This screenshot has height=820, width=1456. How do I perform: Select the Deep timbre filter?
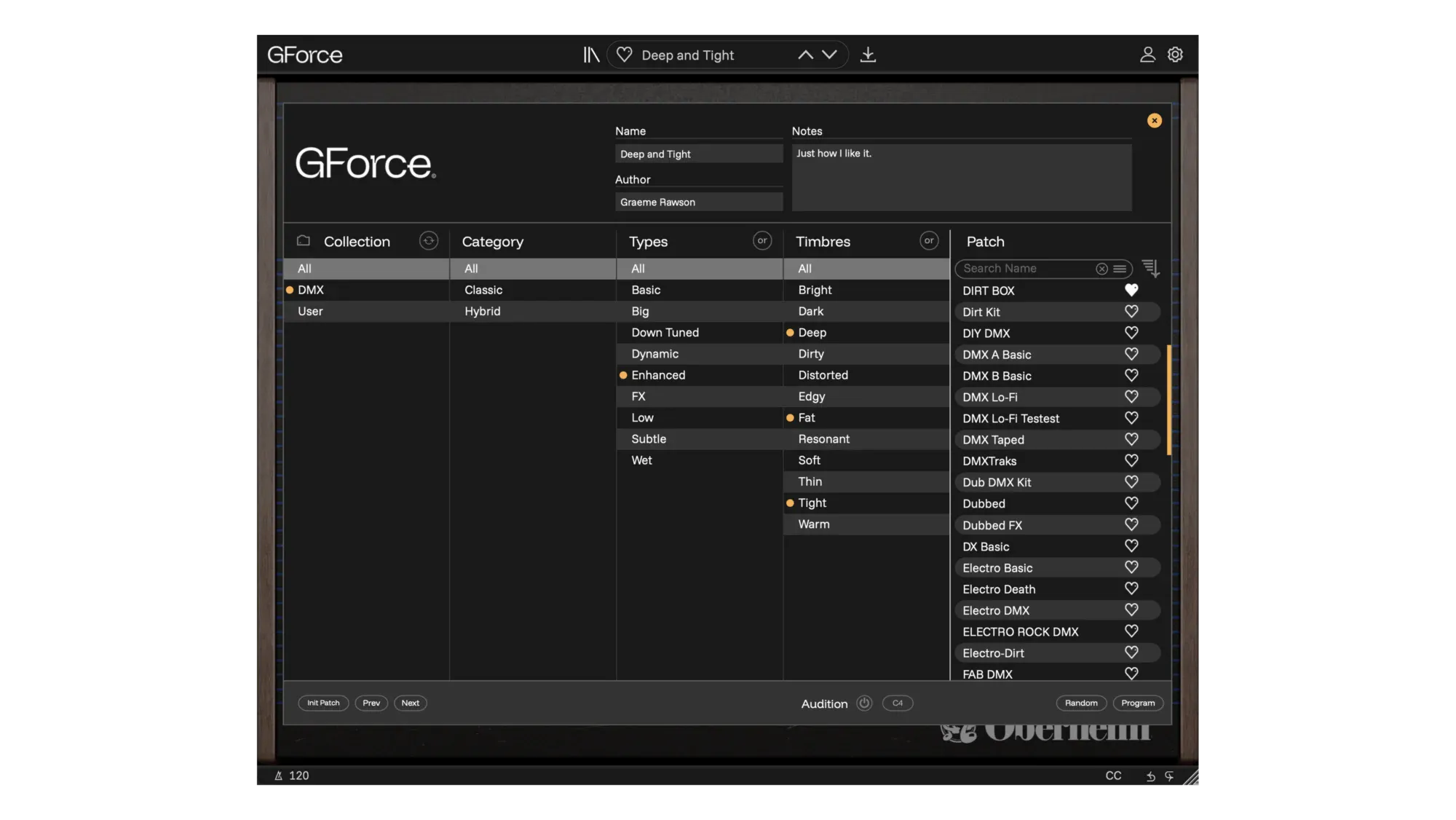[866, 332]
